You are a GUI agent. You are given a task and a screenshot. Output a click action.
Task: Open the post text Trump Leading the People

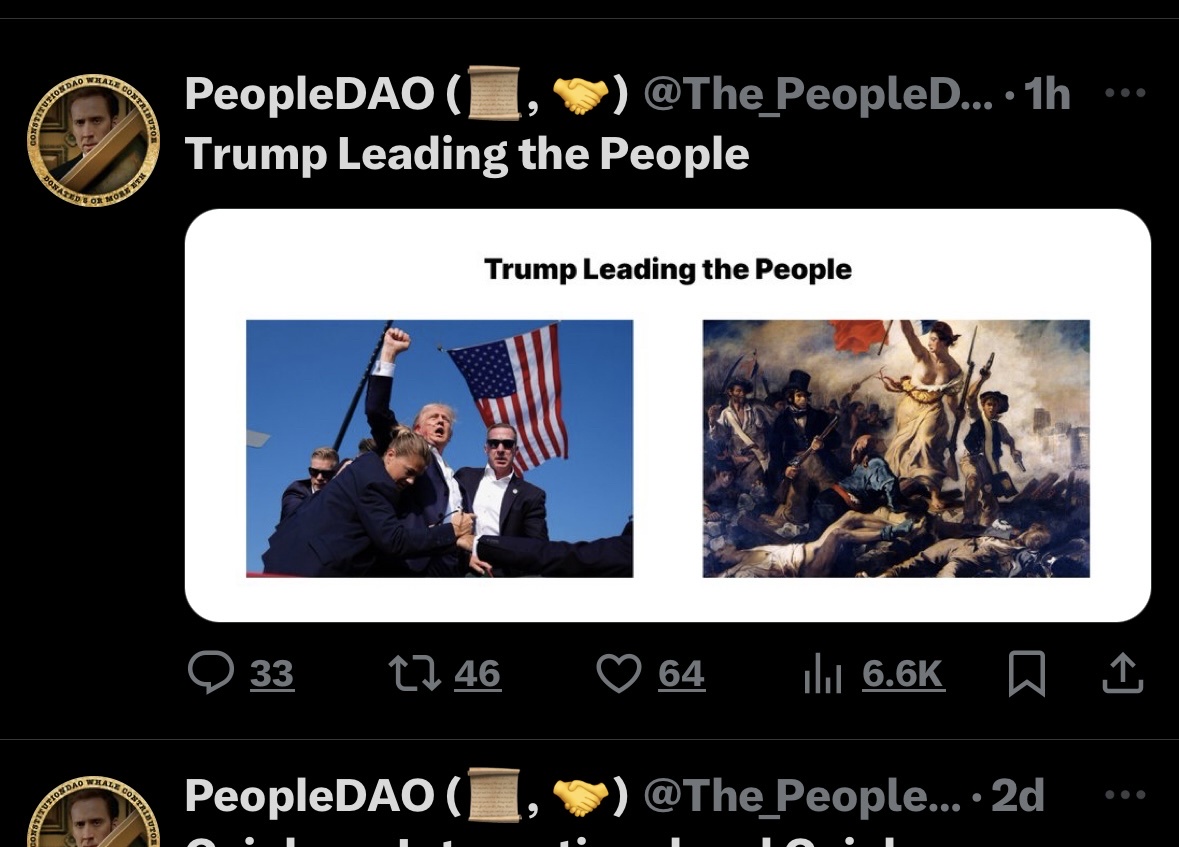pos(467,154)
